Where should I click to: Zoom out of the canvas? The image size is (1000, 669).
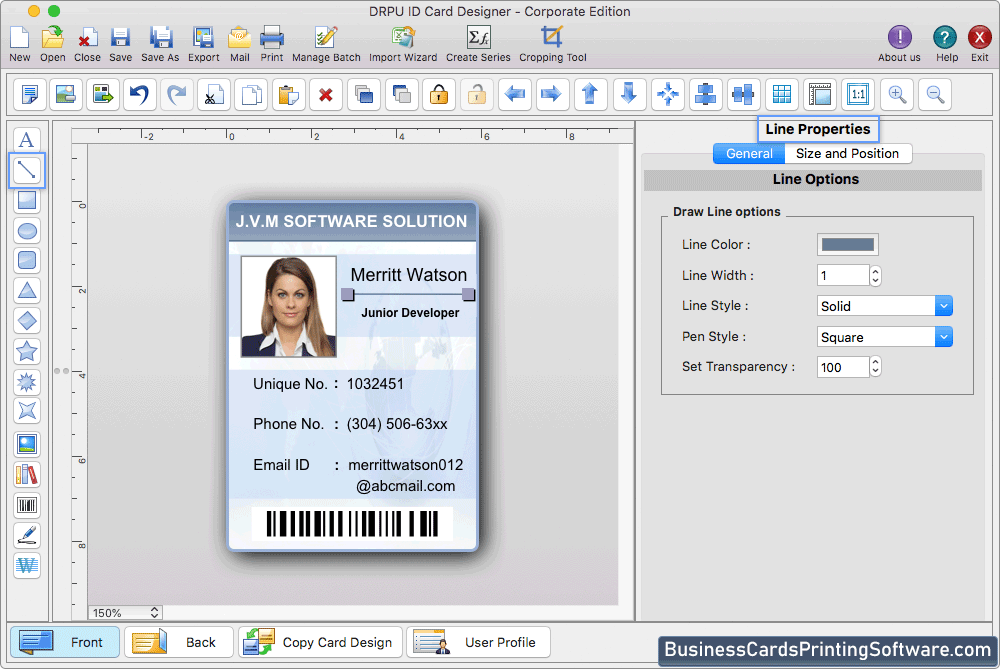click(x=936, y=95)
